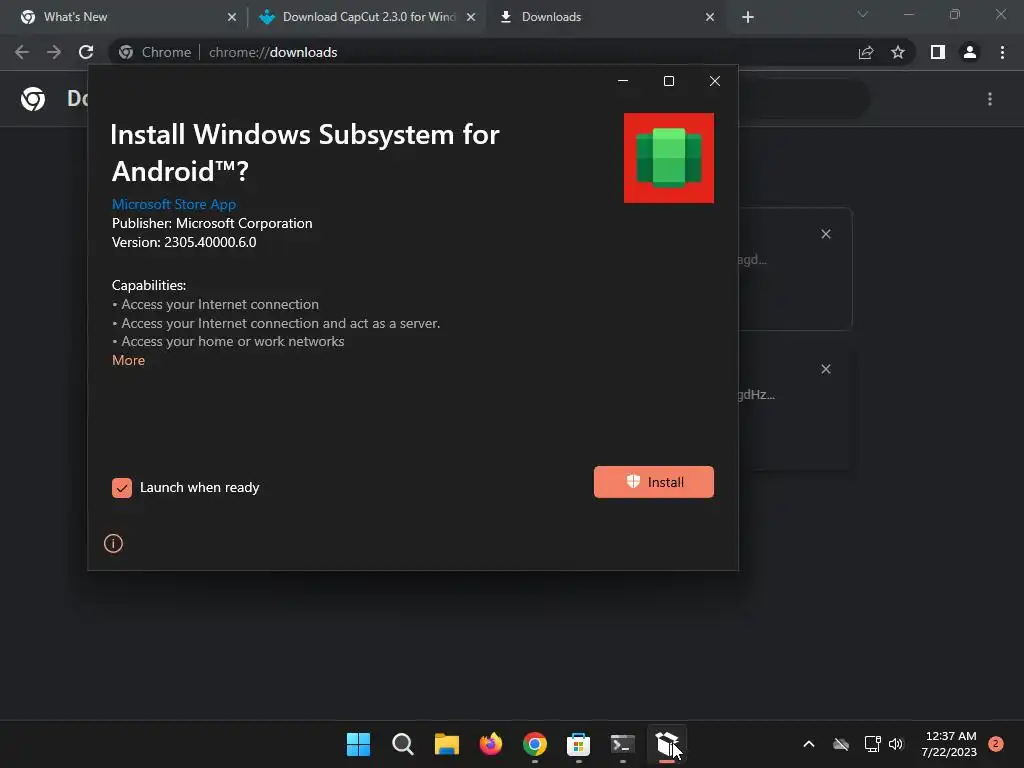The width and height of the screenshot is (1024, 768).
Task: Close the Downloads tab
Action: tap(710, 17)
